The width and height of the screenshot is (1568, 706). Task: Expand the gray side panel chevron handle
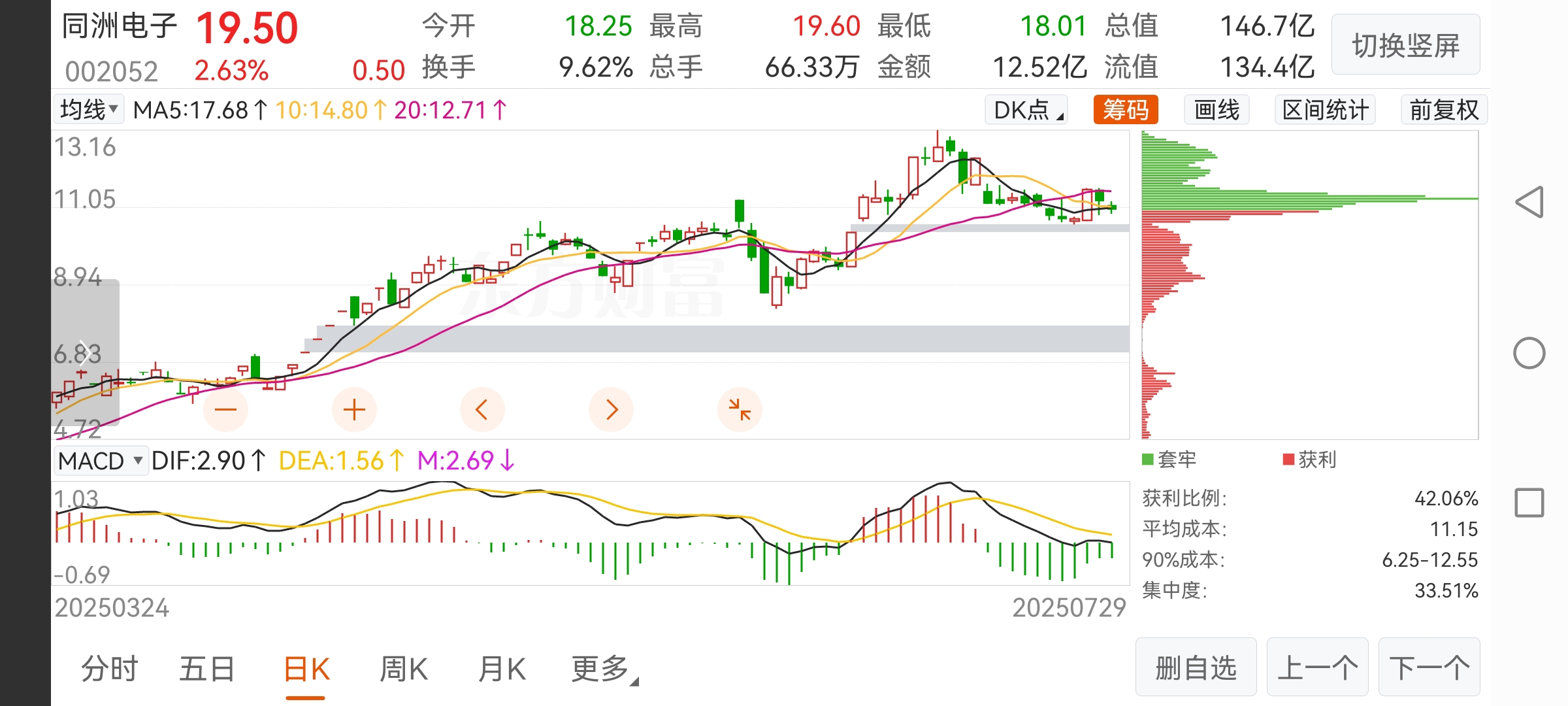85,353
